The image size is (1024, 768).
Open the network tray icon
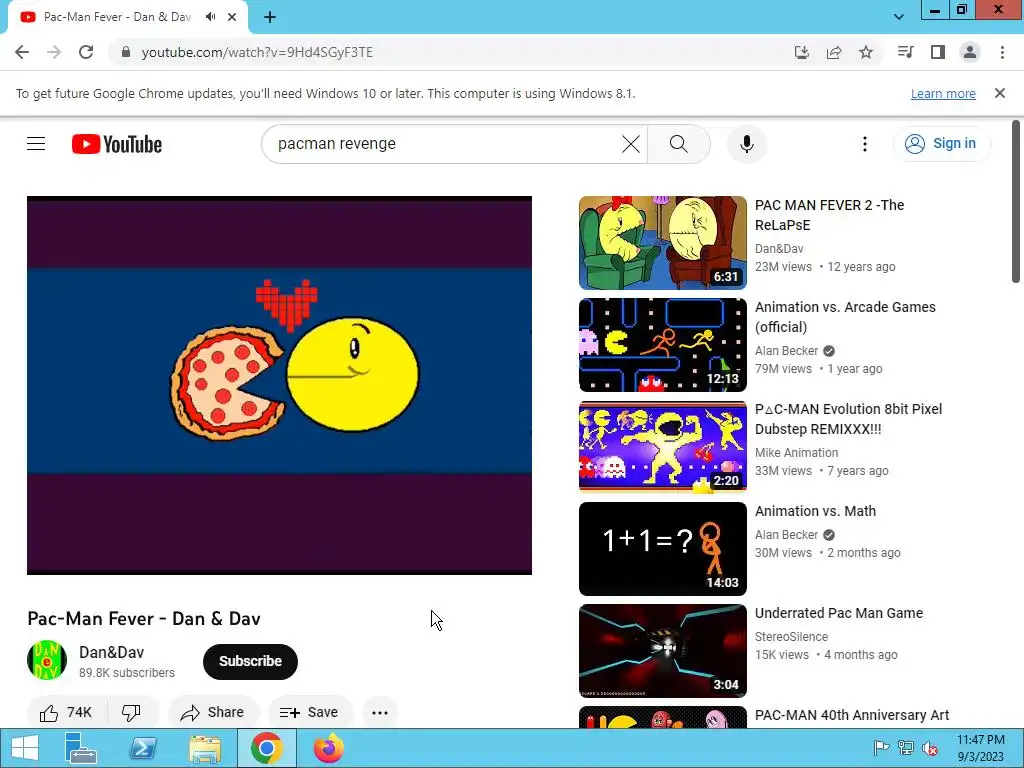[x=905, y=748]
